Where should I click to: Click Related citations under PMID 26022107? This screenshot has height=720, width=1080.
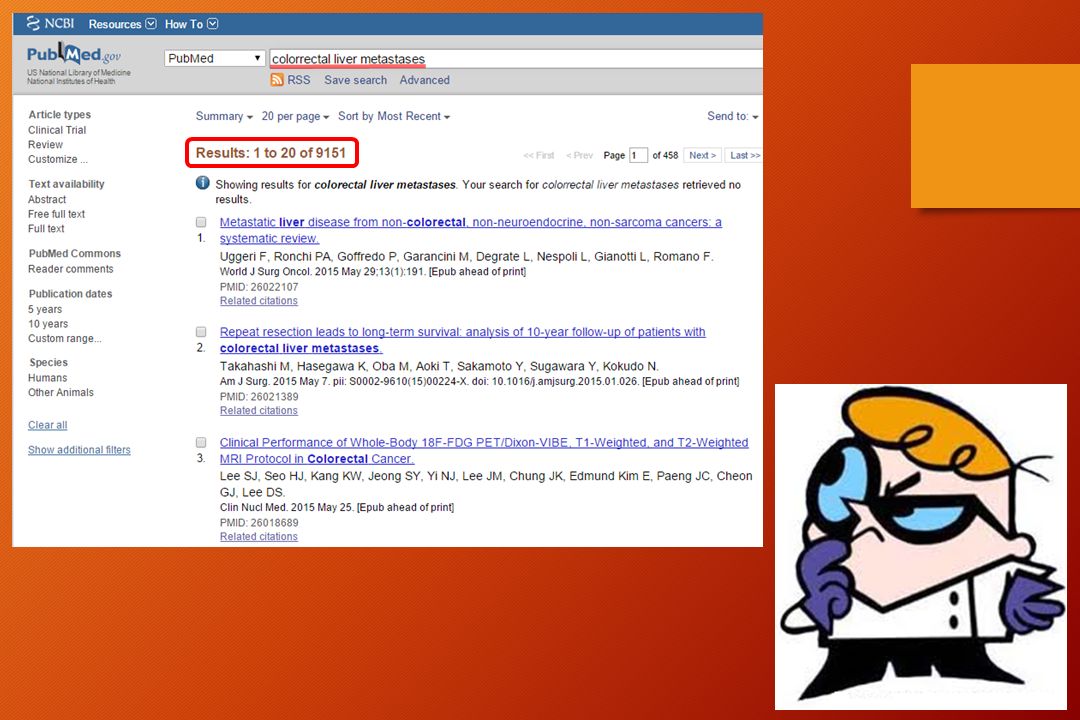click(259, 301)
